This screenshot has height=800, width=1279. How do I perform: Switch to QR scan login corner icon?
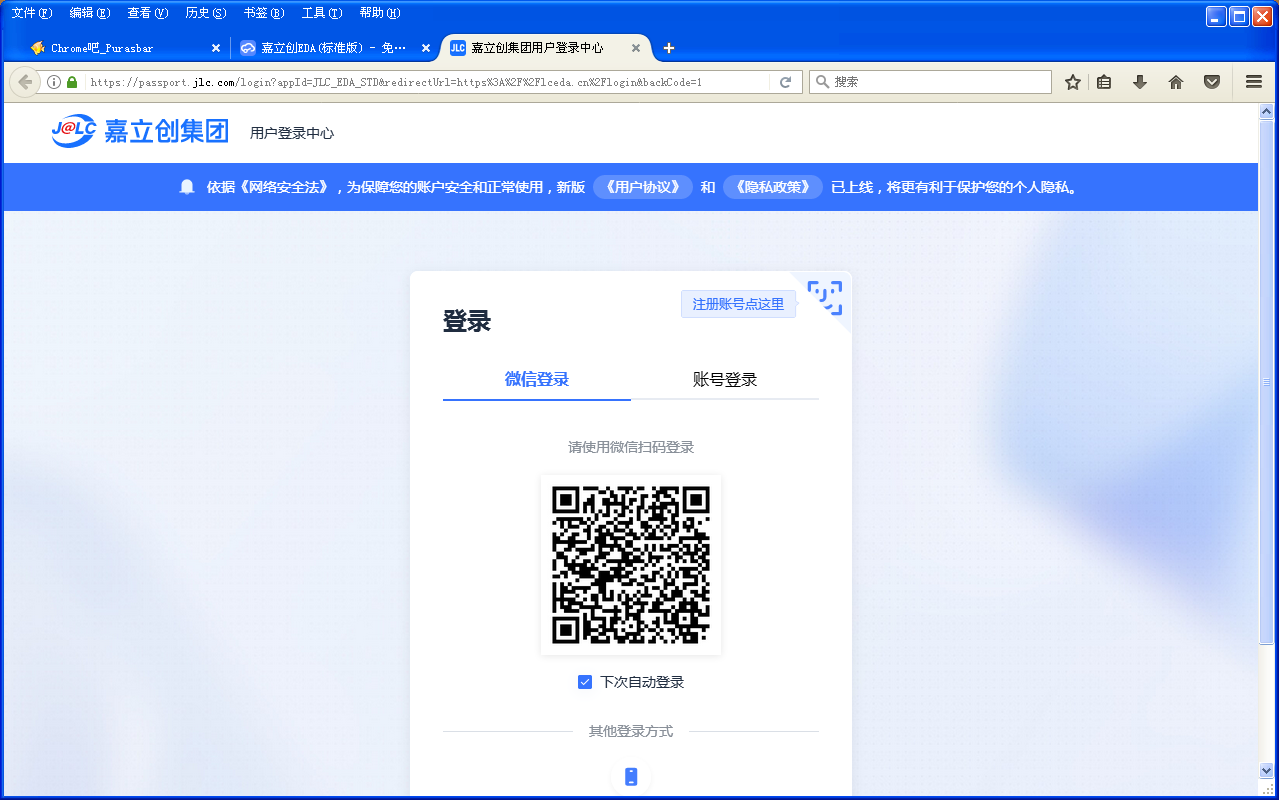pos(825,297)
